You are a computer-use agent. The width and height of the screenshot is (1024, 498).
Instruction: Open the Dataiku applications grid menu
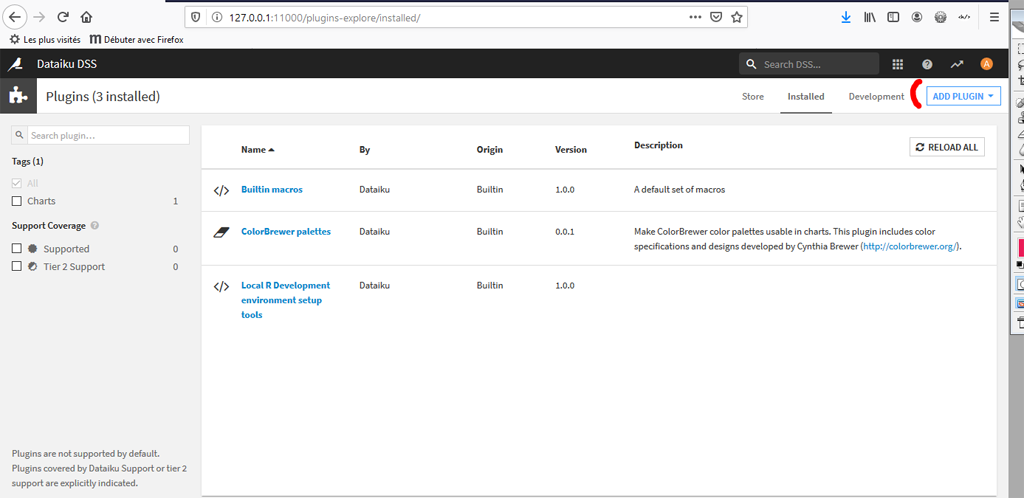[x=898, y=64]
